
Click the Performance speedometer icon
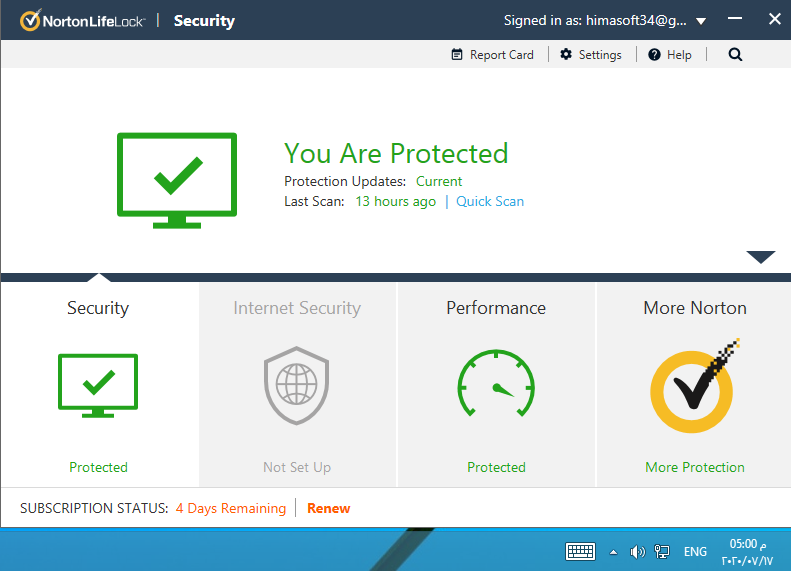point(496,383)
